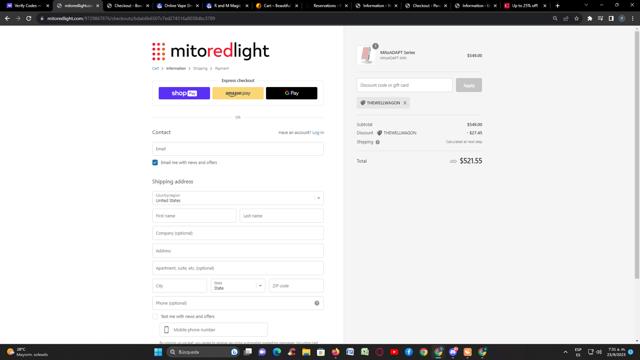Click the taskbar Búsqueda search box

coord(203,352)
